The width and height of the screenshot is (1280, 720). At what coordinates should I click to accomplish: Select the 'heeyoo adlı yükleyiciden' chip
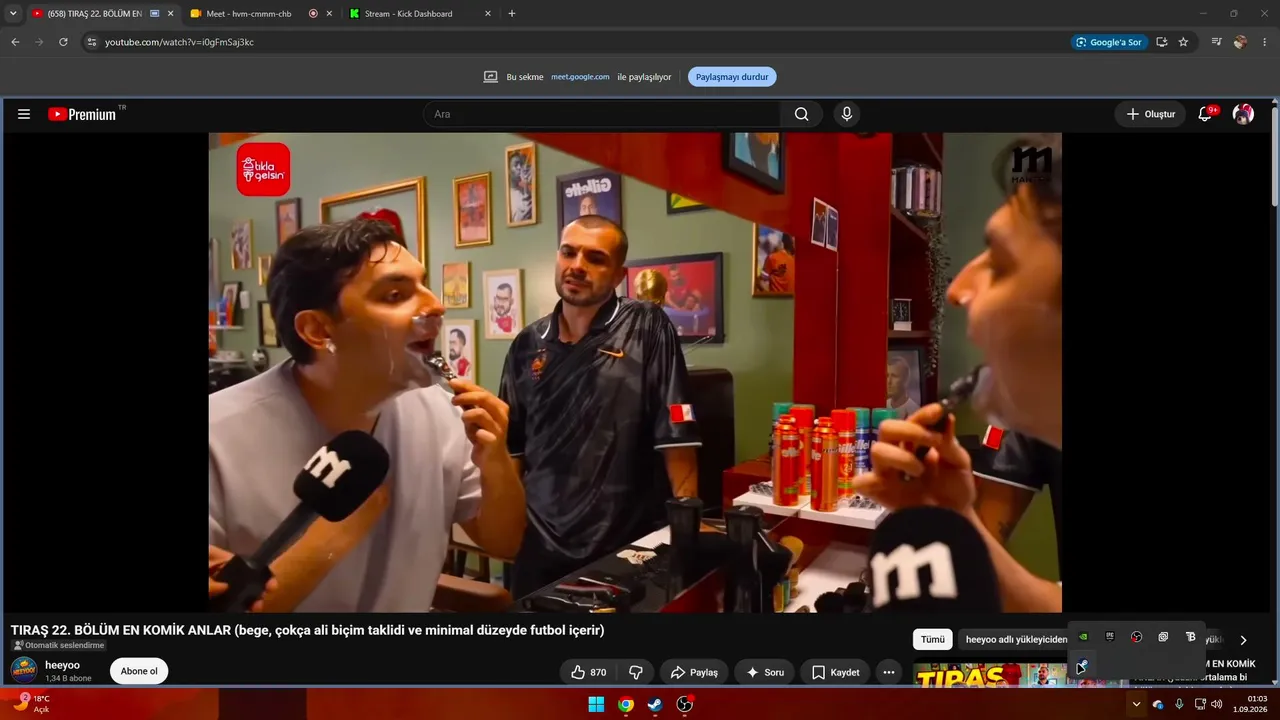tap(1012, 640)
